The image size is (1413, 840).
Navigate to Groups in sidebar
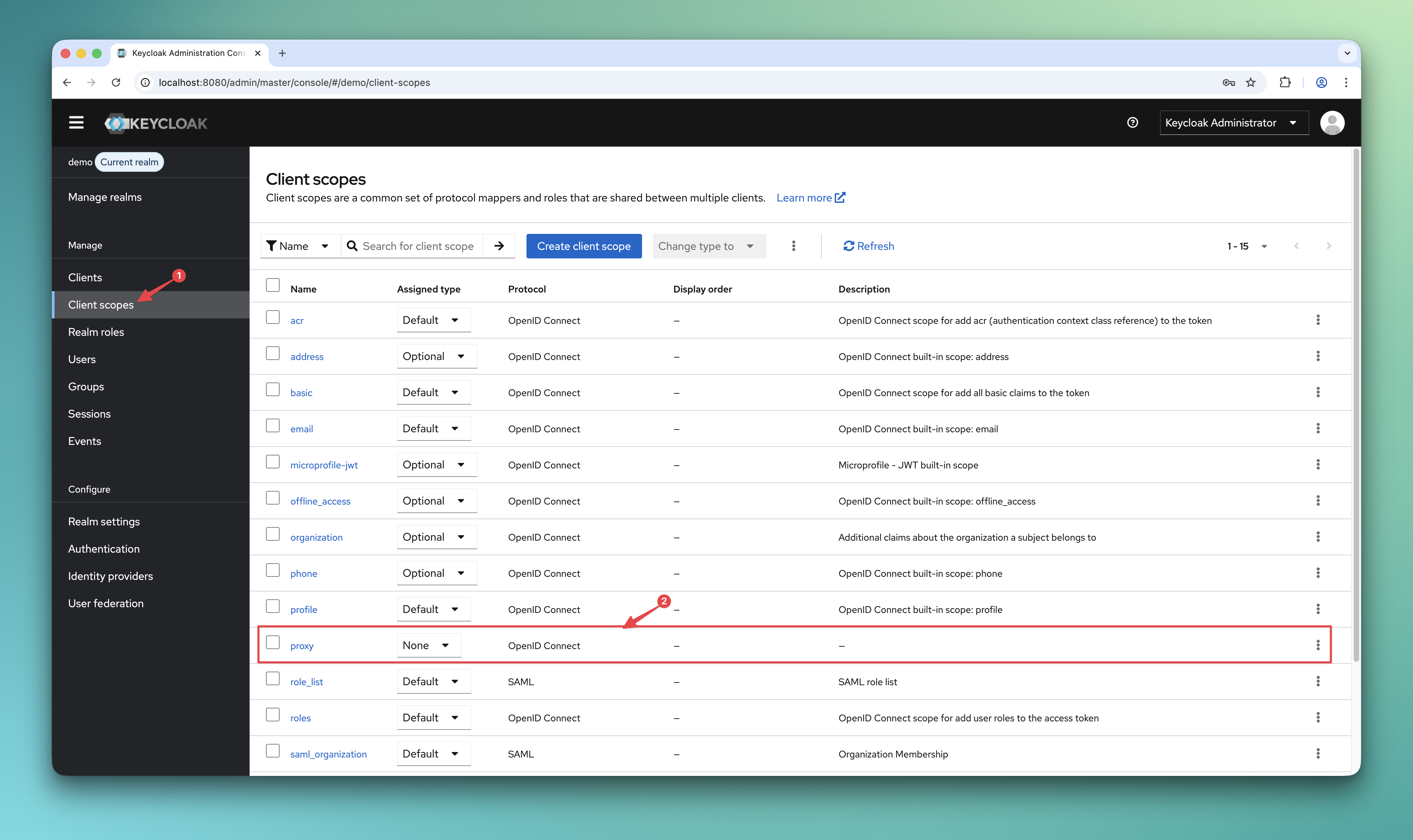click(x=151, y=387)
